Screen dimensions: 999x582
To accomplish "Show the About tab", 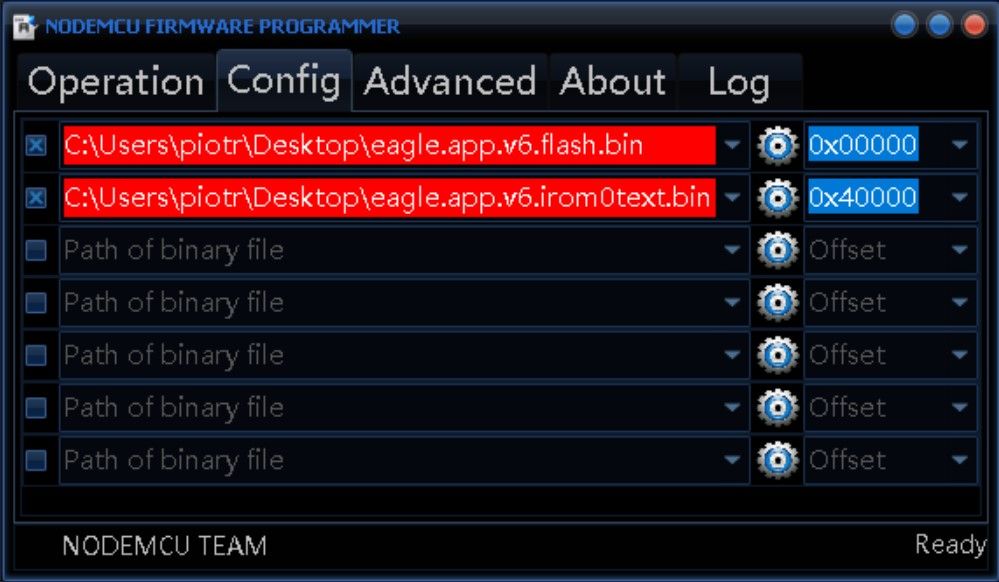I will [x=613, y=82].
